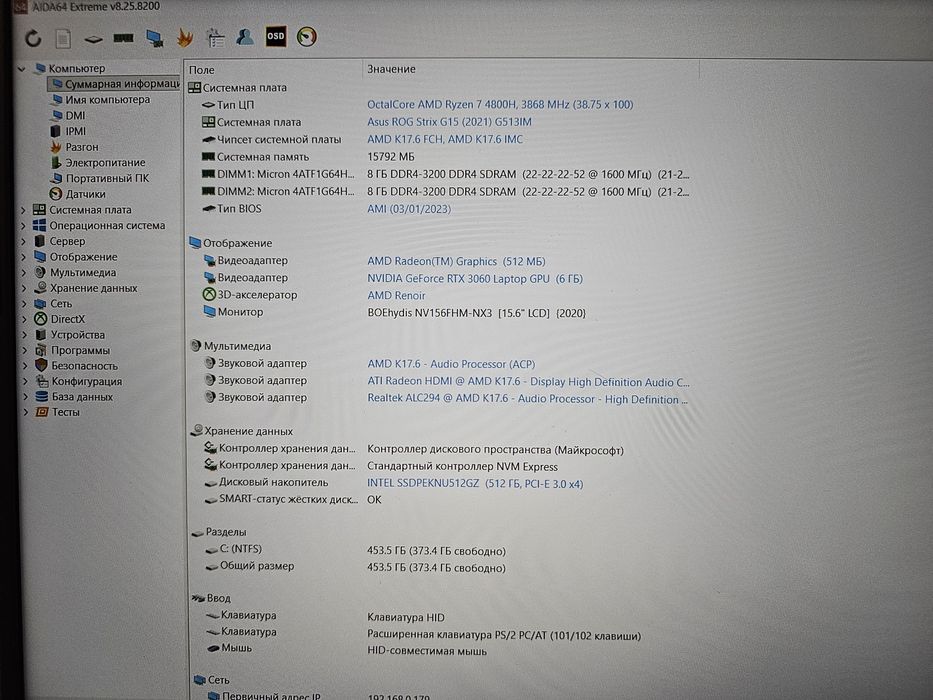
Task: Collapse the Компьютер tree node
Action: tap(21, 69)
